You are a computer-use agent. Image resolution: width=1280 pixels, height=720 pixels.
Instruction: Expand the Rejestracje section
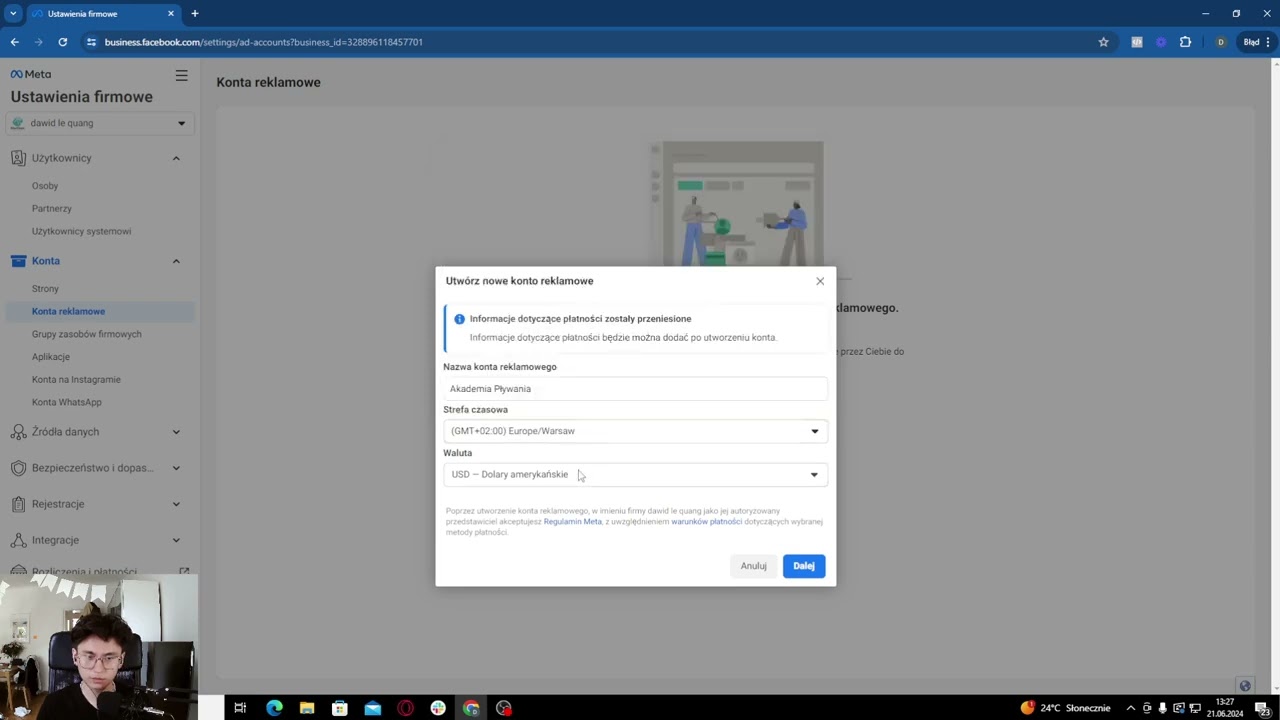pos(176,504)
